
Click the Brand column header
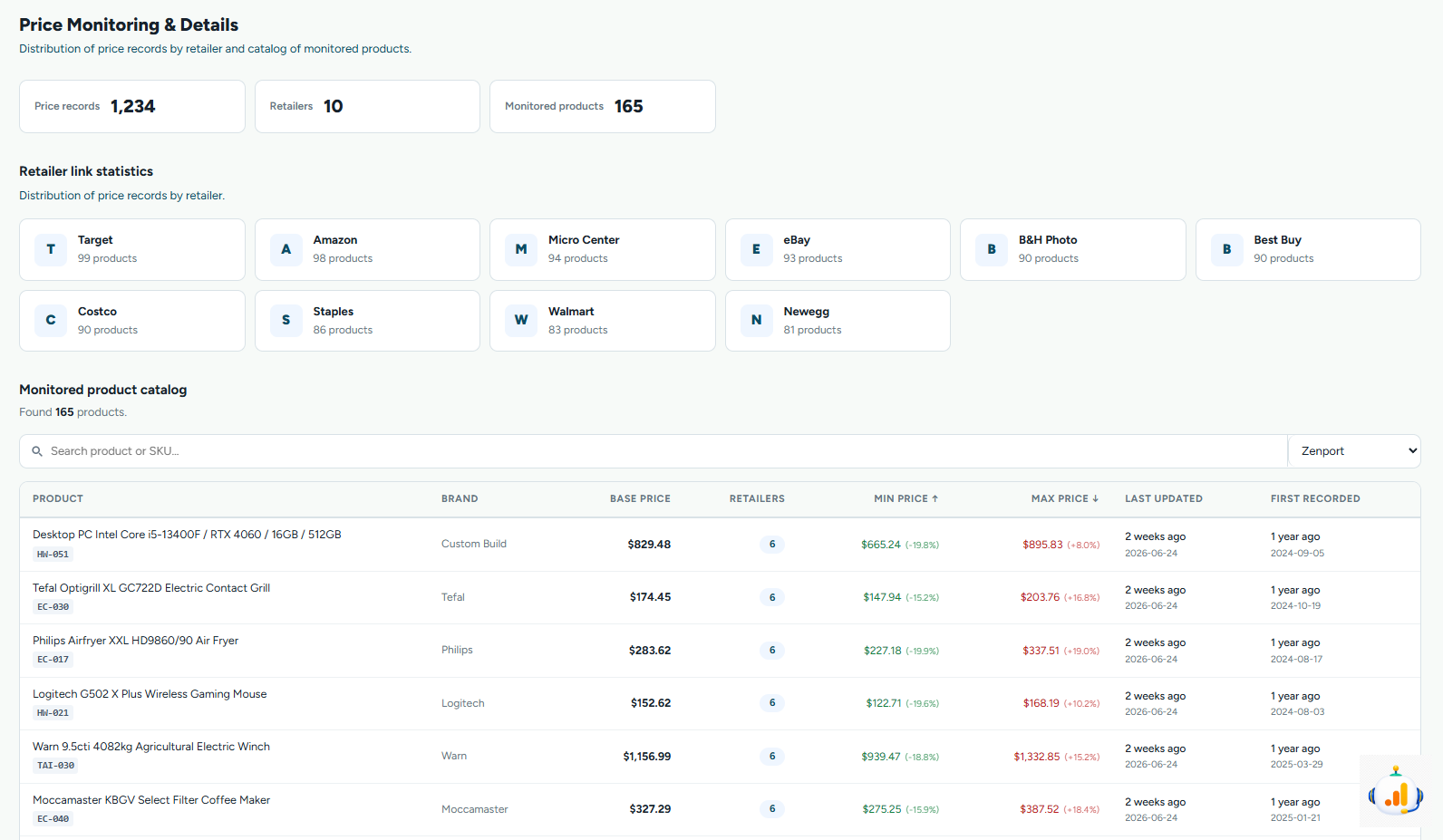460,498
